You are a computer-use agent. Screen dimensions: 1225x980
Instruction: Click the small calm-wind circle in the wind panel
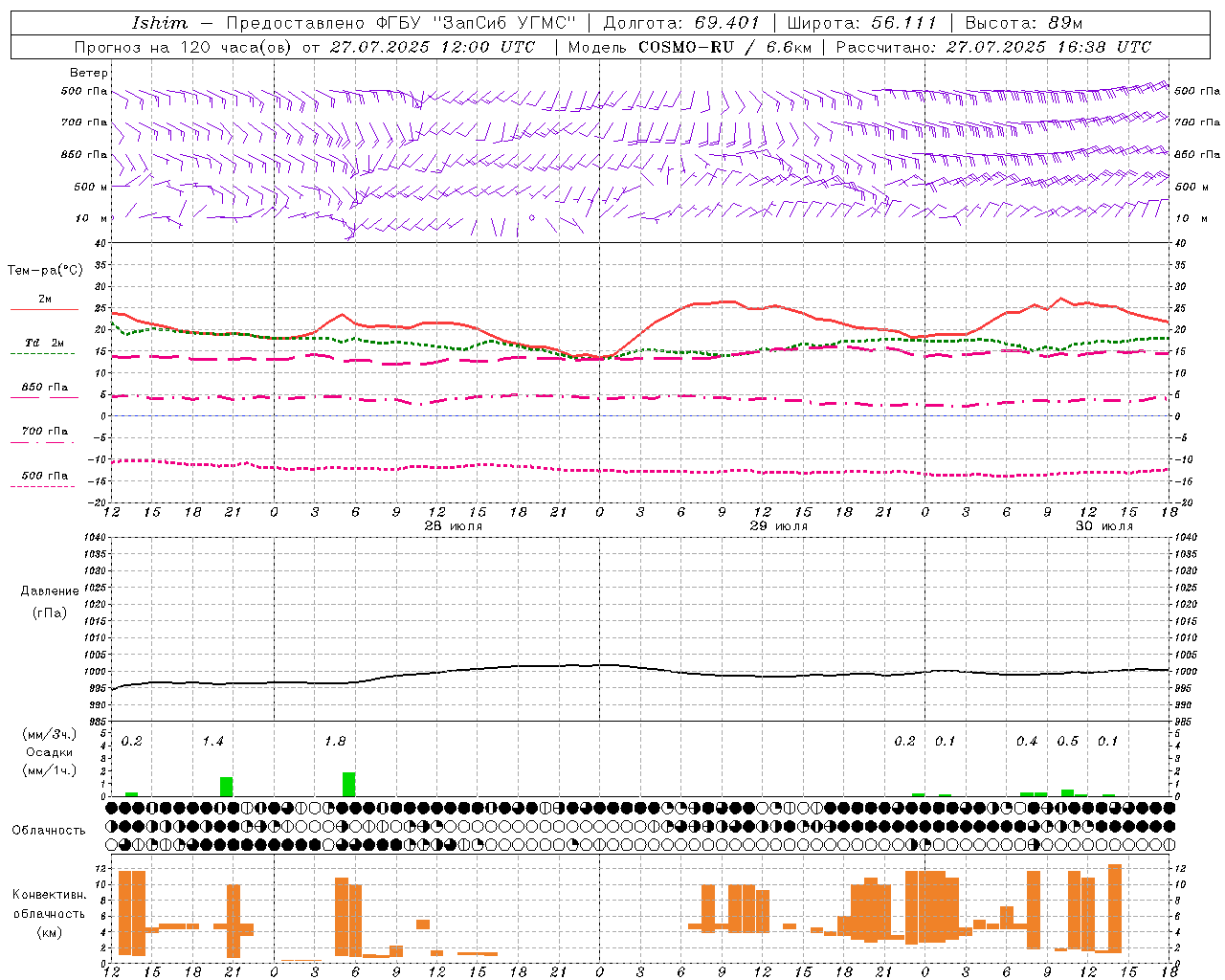pos(532,218)
